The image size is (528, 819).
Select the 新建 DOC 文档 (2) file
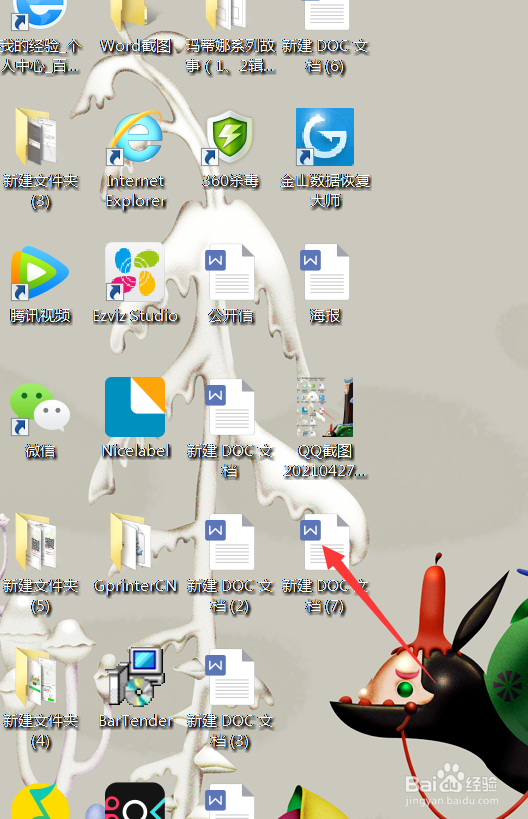(230, 542)
